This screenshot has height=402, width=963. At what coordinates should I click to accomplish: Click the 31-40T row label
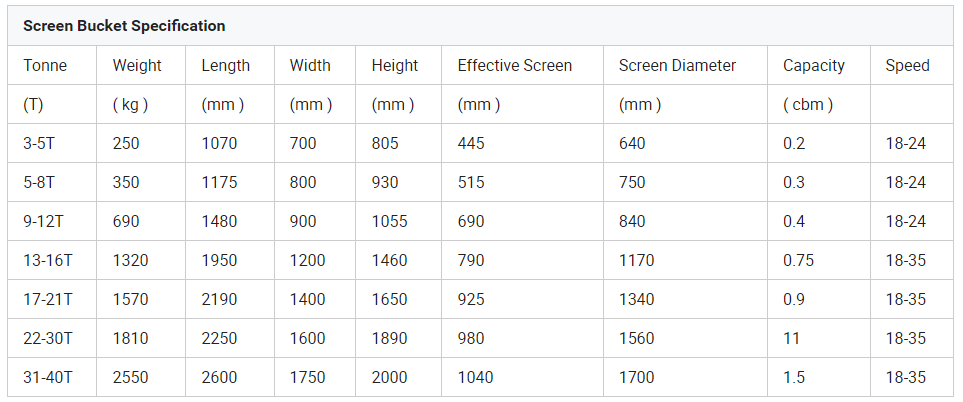[x=49, y=377]
